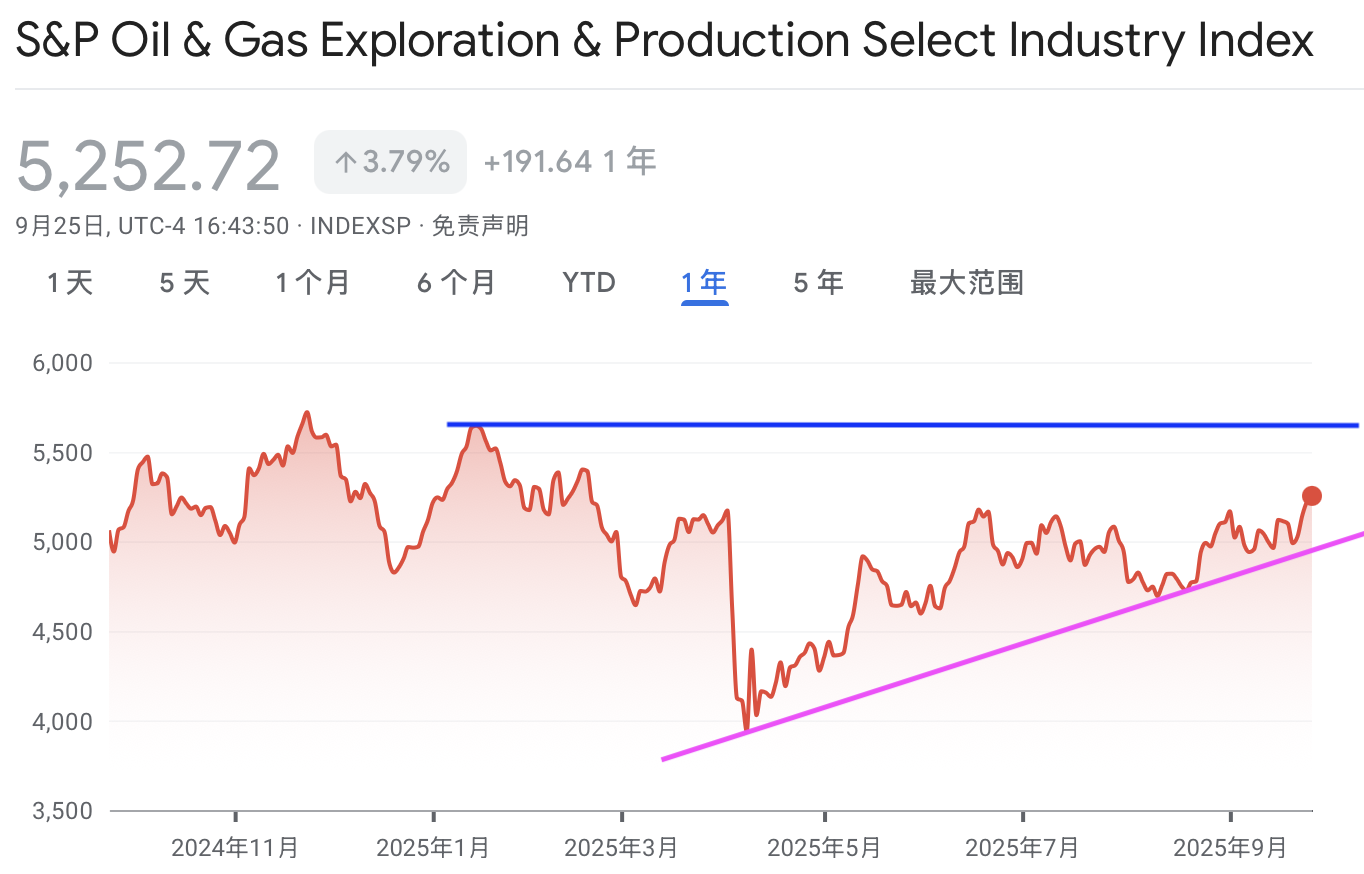1364x874 pixels.
Task: Show the 5 年 range tab
Action: point(819,283)
